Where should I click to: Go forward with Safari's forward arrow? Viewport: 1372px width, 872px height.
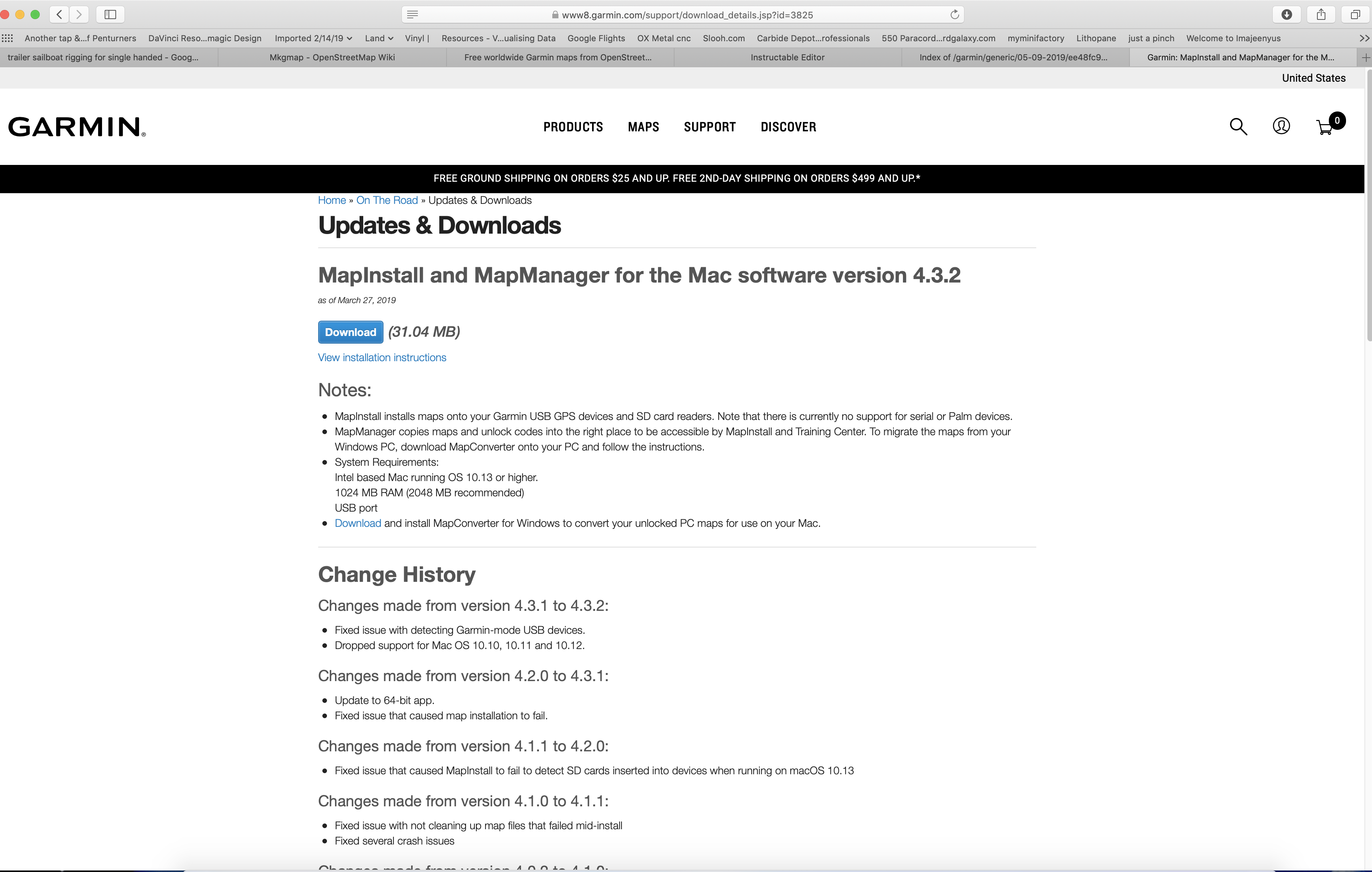[x=79, y=14]
